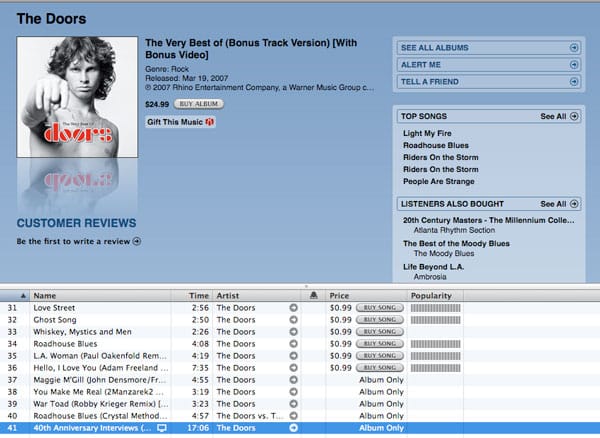Click the artist arrow in the Roadhouse Blues row 34
Screen dimensions: 600x438
293,344
